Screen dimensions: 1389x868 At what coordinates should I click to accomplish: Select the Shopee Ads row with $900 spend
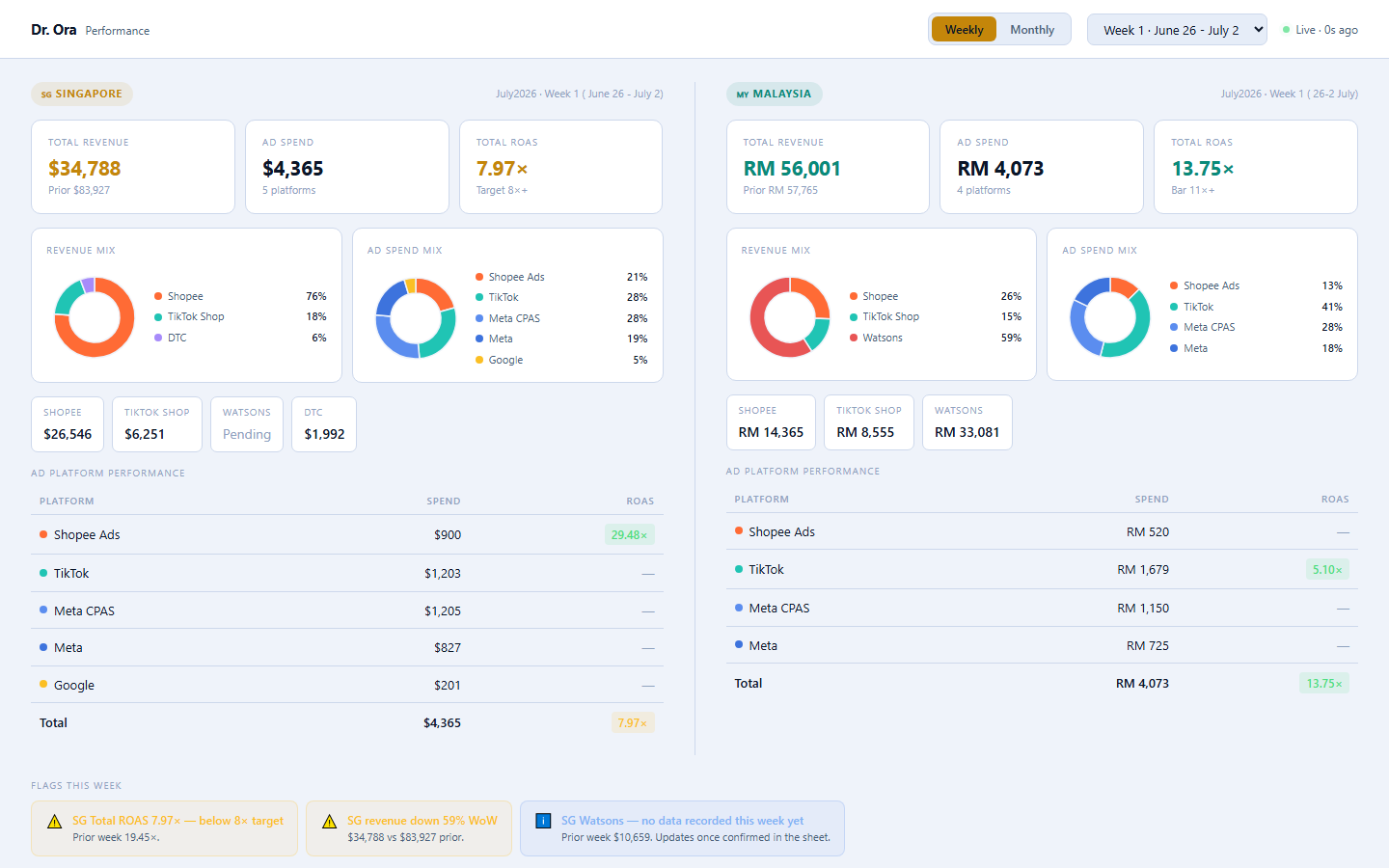[347, 534]
